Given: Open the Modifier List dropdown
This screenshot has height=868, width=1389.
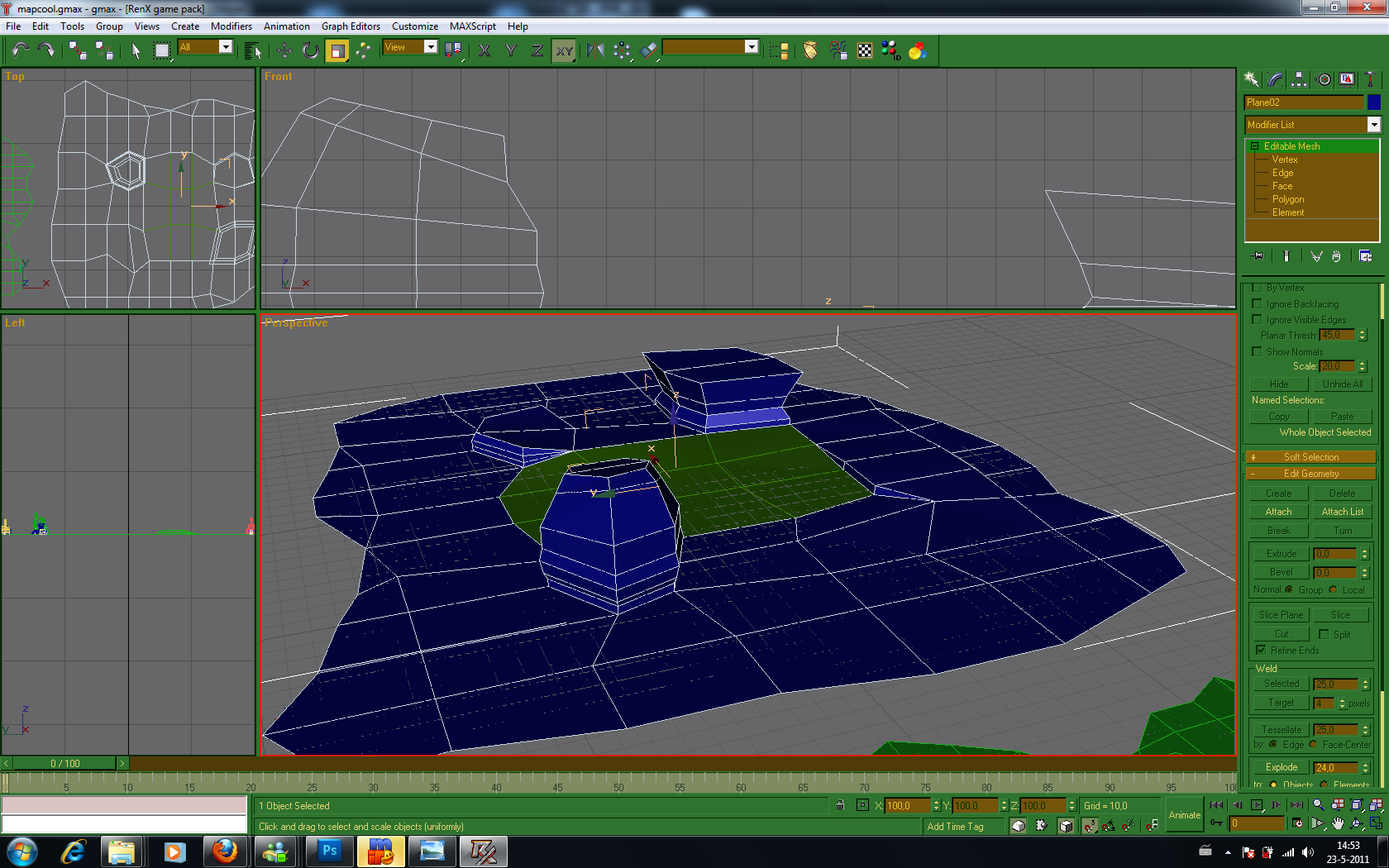Looking at the screenshot, I should tap(1373, 125).
